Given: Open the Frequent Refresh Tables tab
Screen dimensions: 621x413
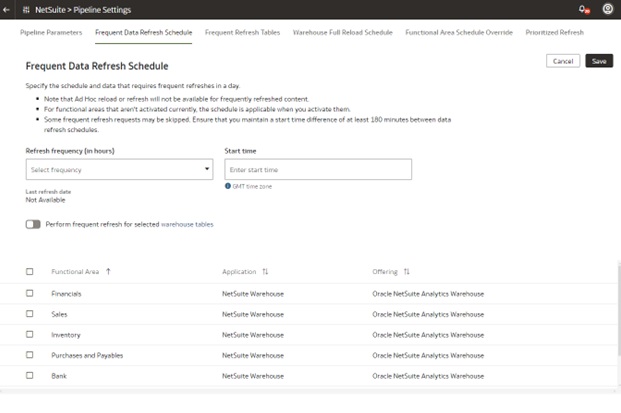Looking at the screenshot, I should [242, 32].
